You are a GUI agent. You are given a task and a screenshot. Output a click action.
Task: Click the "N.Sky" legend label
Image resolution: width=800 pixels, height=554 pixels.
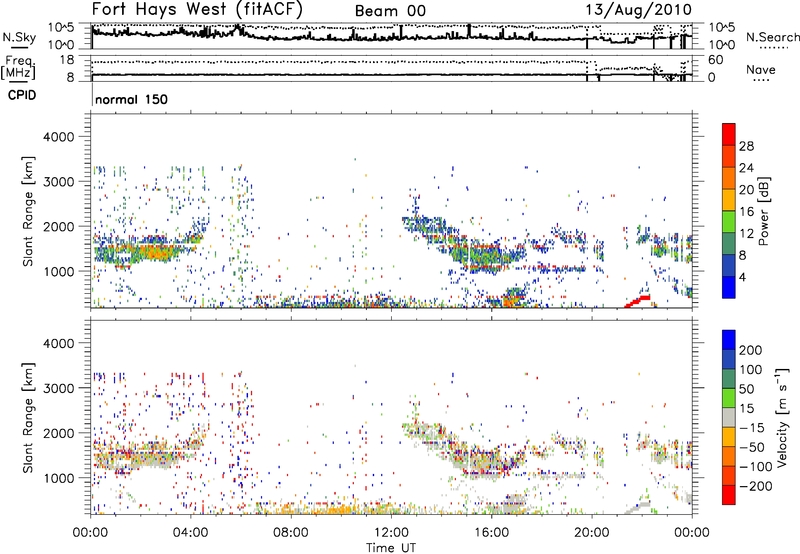point(19,37)
